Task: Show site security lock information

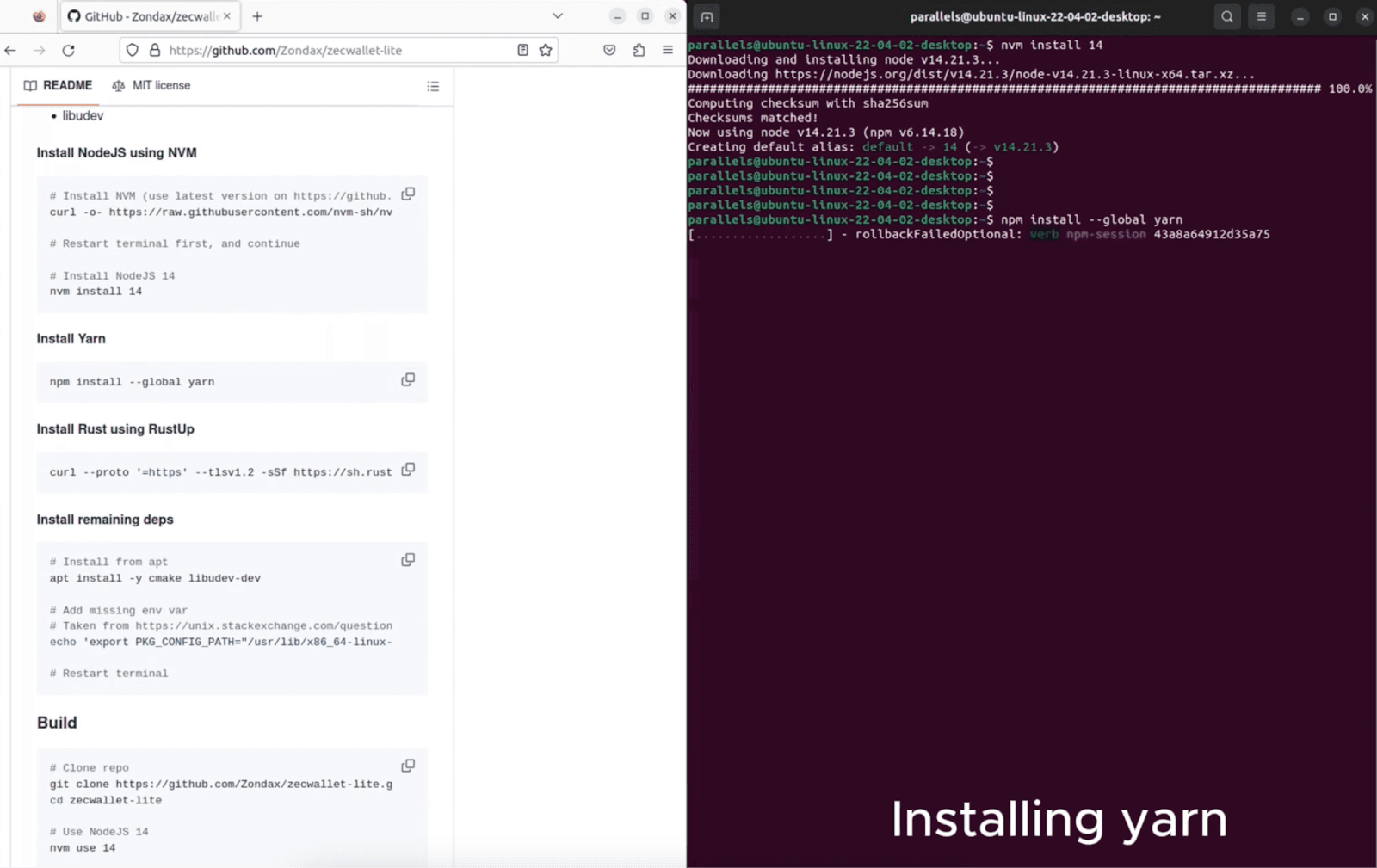Action: point(155,50)
